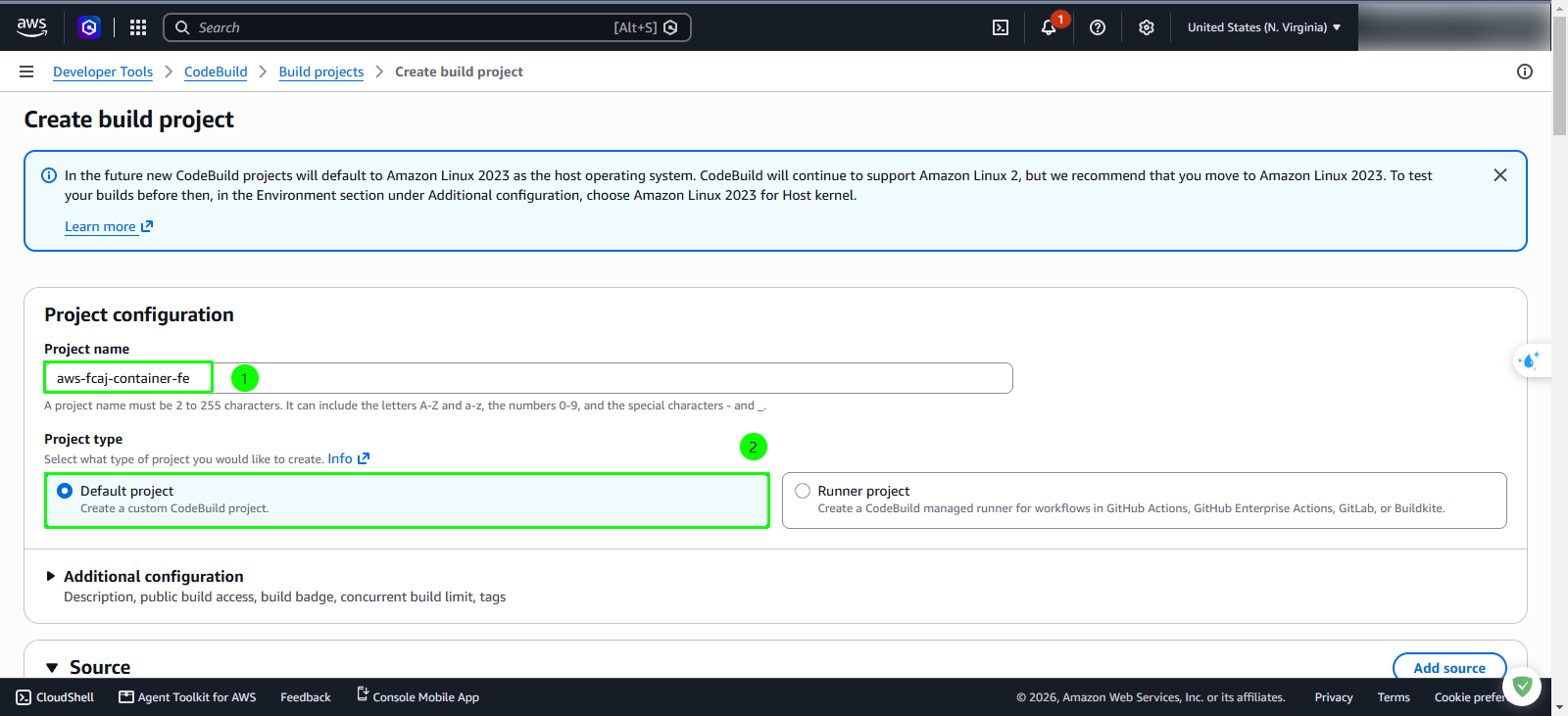Click the Feedback footer link

[306, 697]
